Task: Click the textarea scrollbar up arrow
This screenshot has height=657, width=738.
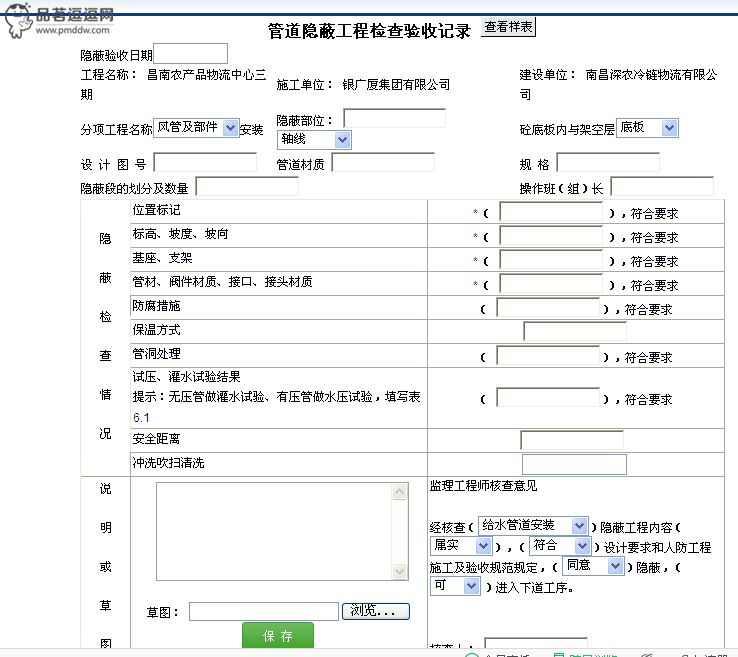Action: click(x=400, y=491)
